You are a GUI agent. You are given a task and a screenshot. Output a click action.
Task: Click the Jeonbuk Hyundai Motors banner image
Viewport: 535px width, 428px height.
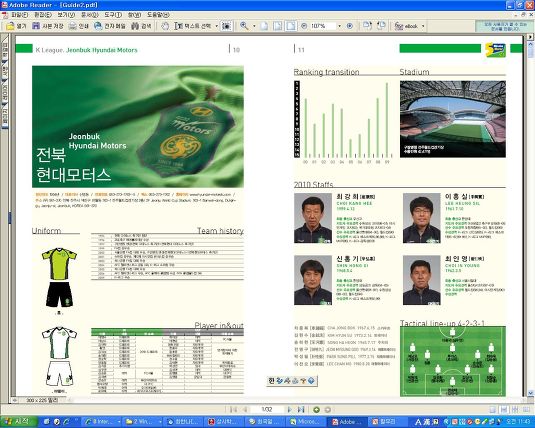point(138,127)
